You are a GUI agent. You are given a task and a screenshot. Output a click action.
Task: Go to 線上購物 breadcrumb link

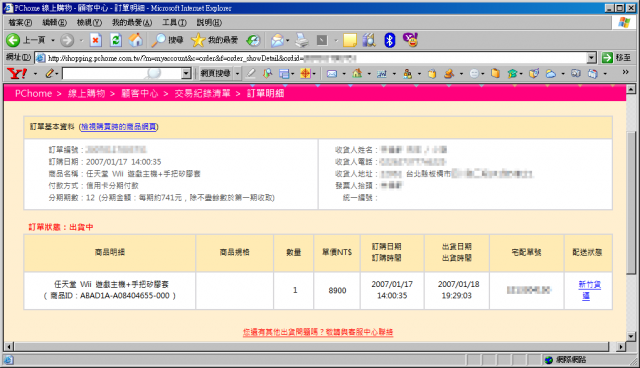87,93
